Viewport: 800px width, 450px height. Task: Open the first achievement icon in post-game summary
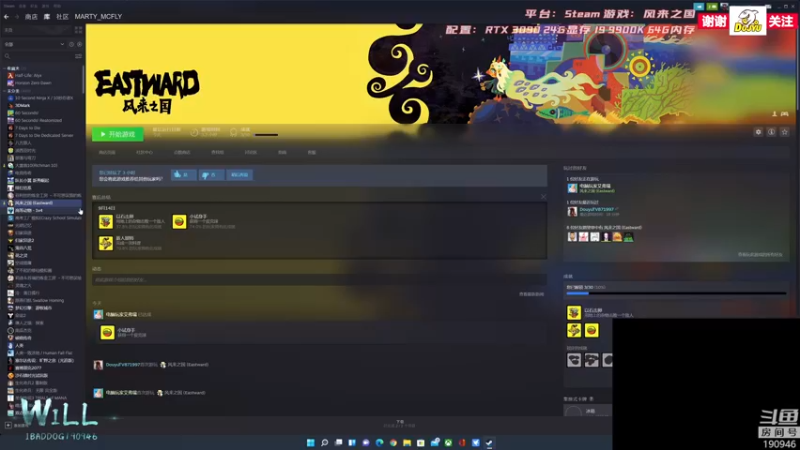(106, 221)
